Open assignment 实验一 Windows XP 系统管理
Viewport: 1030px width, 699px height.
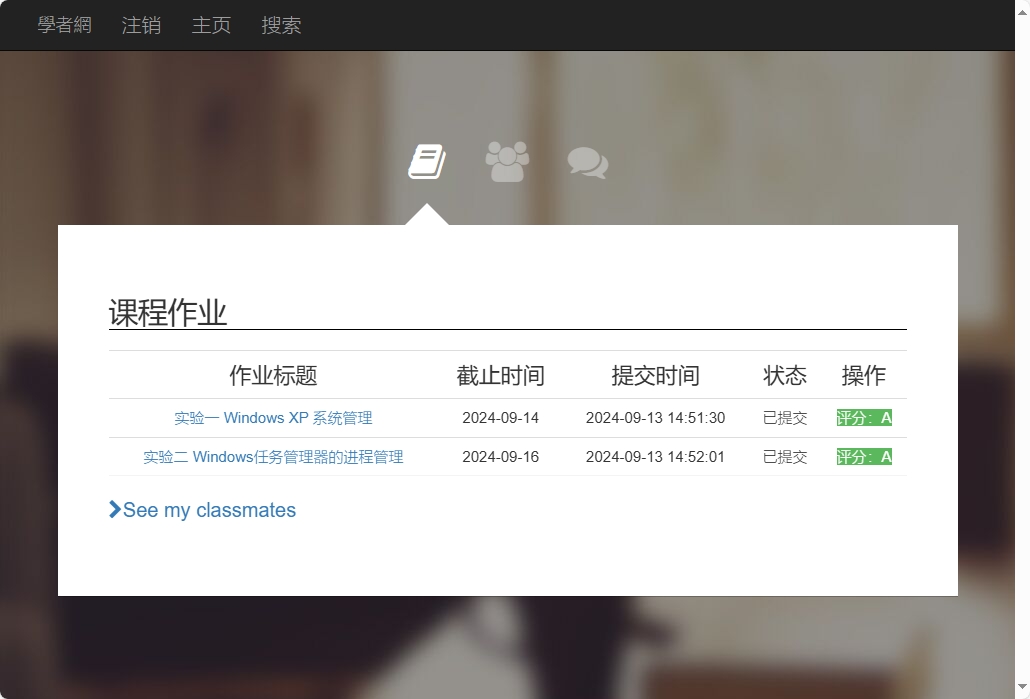pyautogui.click(x=273, y=418)
